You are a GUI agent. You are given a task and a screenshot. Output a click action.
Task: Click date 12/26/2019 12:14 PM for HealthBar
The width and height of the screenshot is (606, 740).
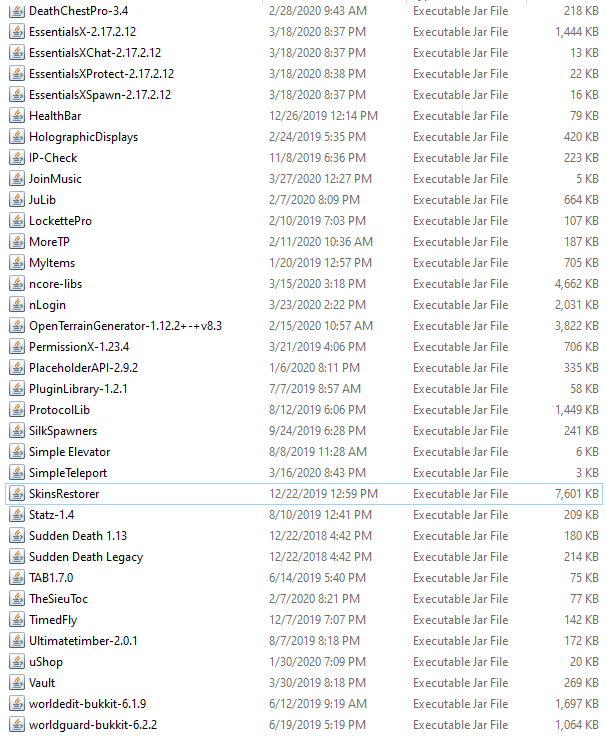(x=323, y=116)
